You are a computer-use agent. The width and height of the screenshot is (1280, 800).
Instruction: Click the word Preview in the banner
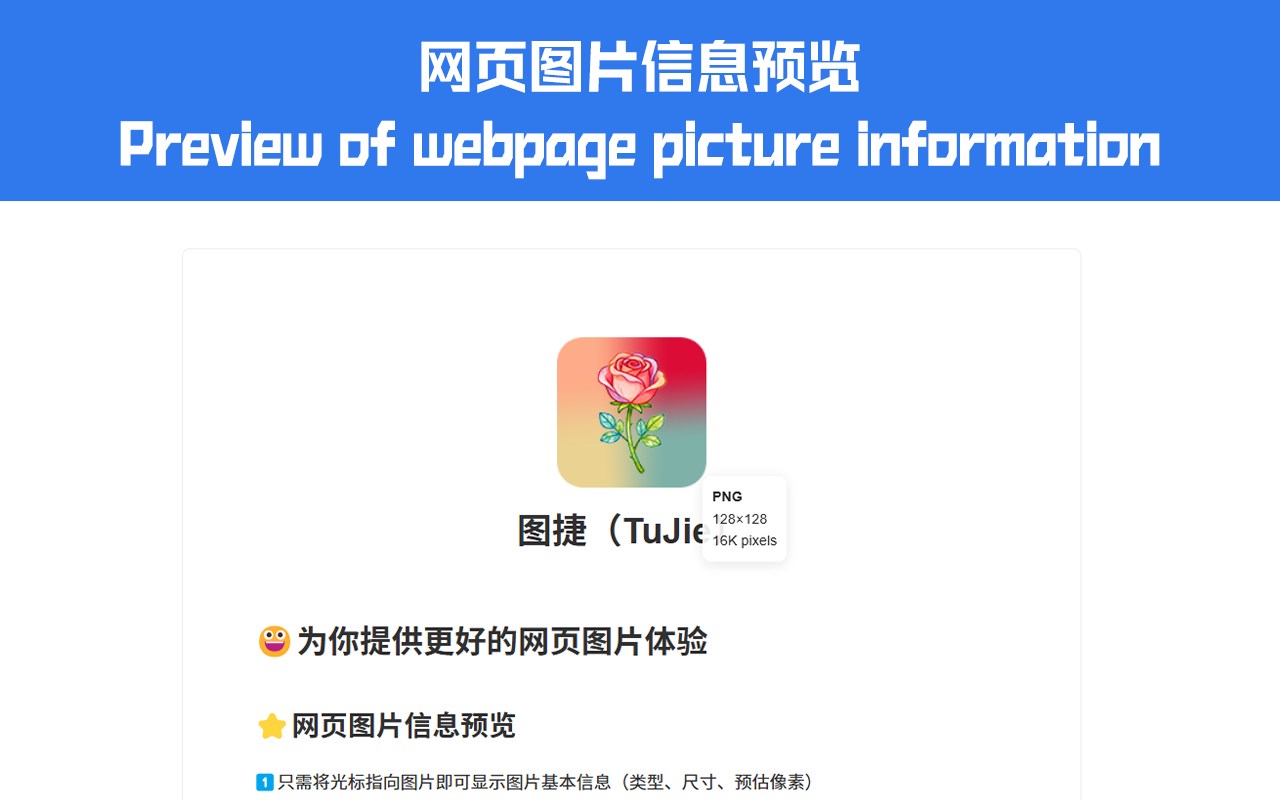[220, 146]
